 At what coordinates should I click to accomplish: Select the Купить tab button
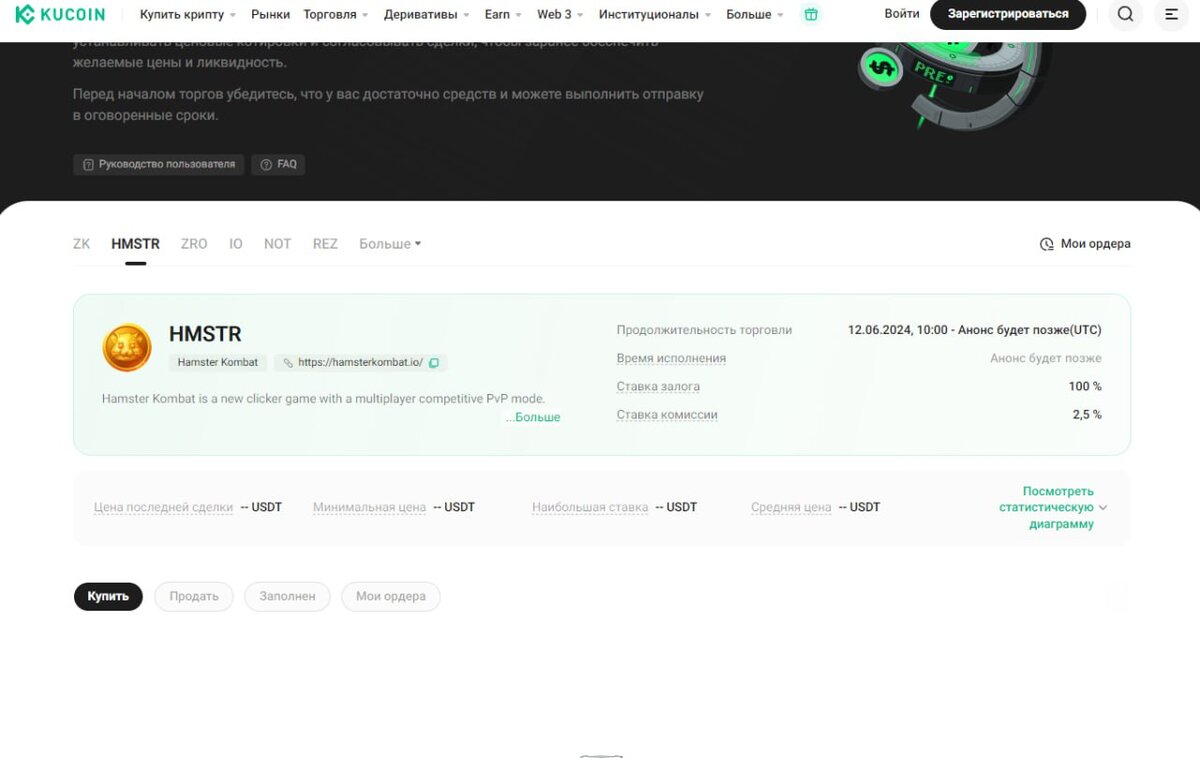108,597
